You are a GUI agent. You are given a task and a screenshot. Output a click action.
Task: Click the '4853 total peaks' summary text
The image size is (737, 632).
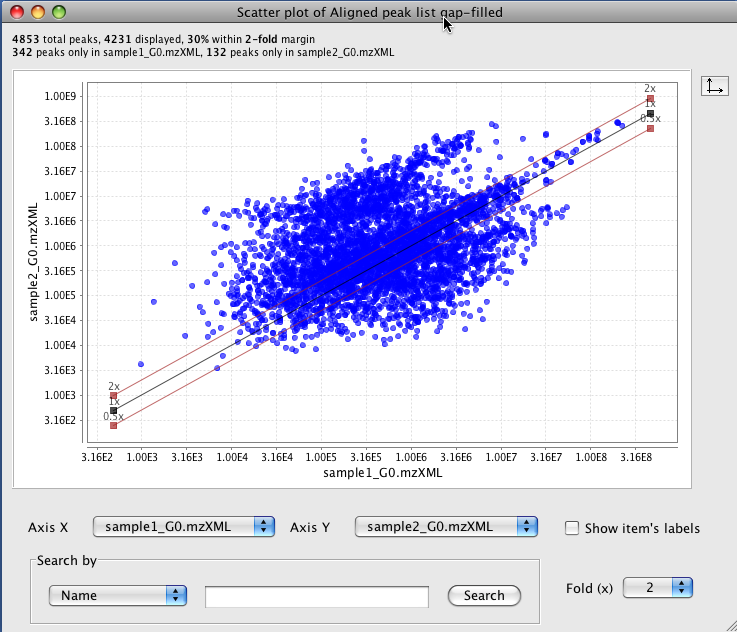point(56,39)
